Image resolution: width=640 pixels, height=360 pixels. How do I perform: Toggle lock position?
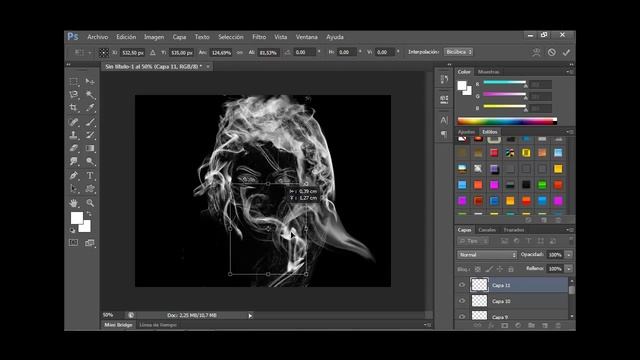(x=500, y=269)
